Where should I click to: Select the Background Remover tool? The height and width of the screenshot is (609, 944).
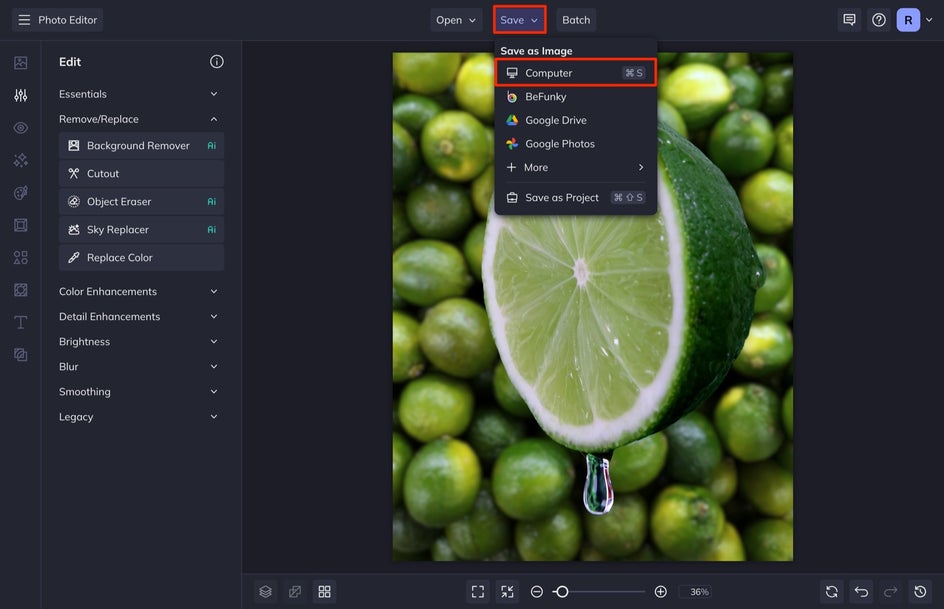pos(141,146)
